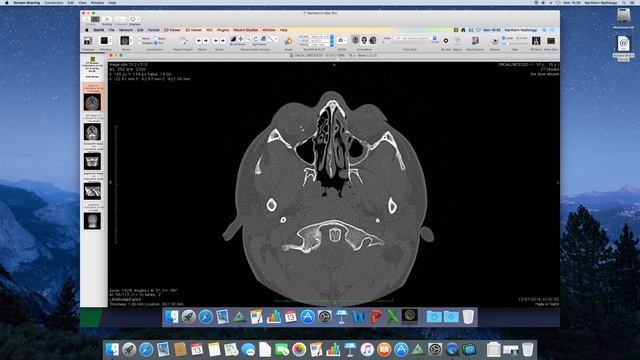The height and width of the screenshot is (360, 640).
Task: Open the gear dropdown left of orientation icons
Action: tap(341, 40)
